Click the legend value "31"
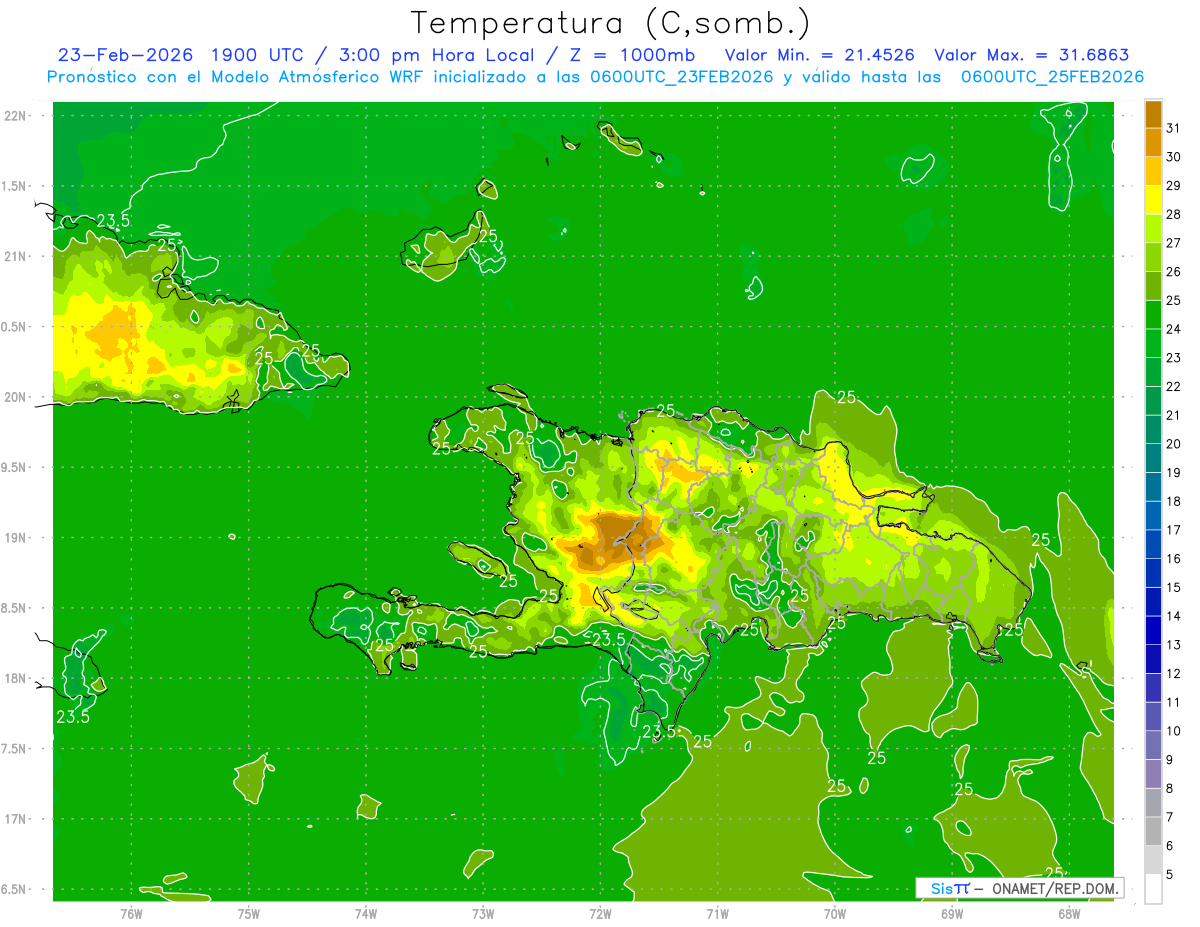 [x=1173, y=128]
